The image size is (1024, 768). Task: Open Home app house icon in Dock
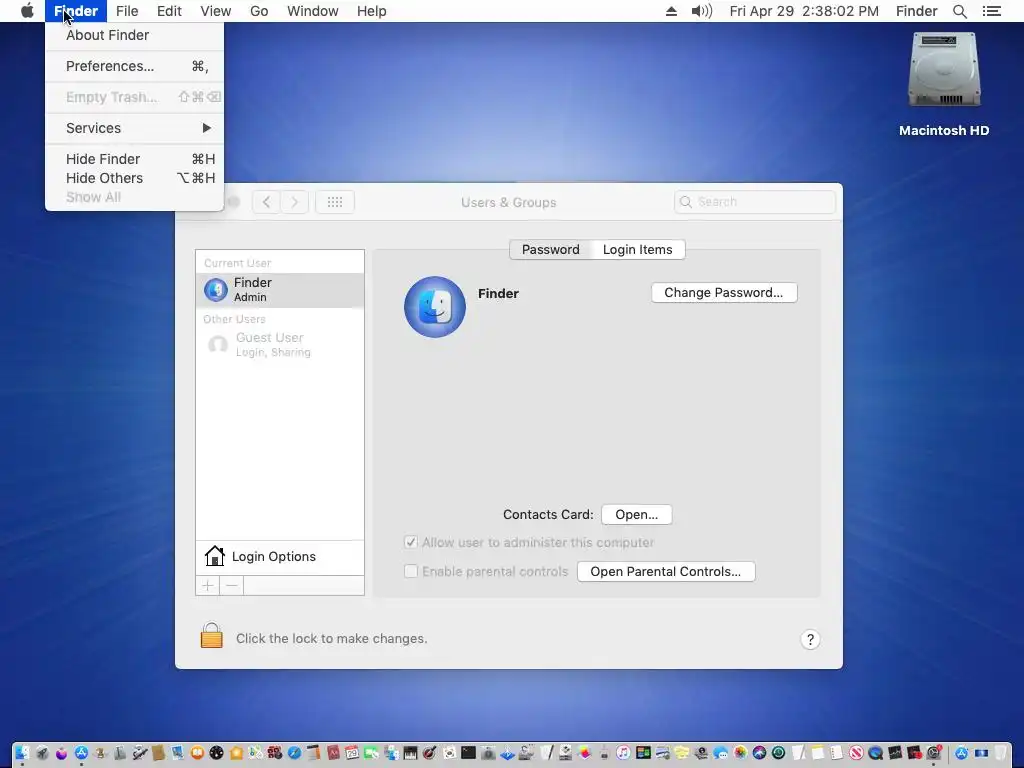tap(236, 753)
